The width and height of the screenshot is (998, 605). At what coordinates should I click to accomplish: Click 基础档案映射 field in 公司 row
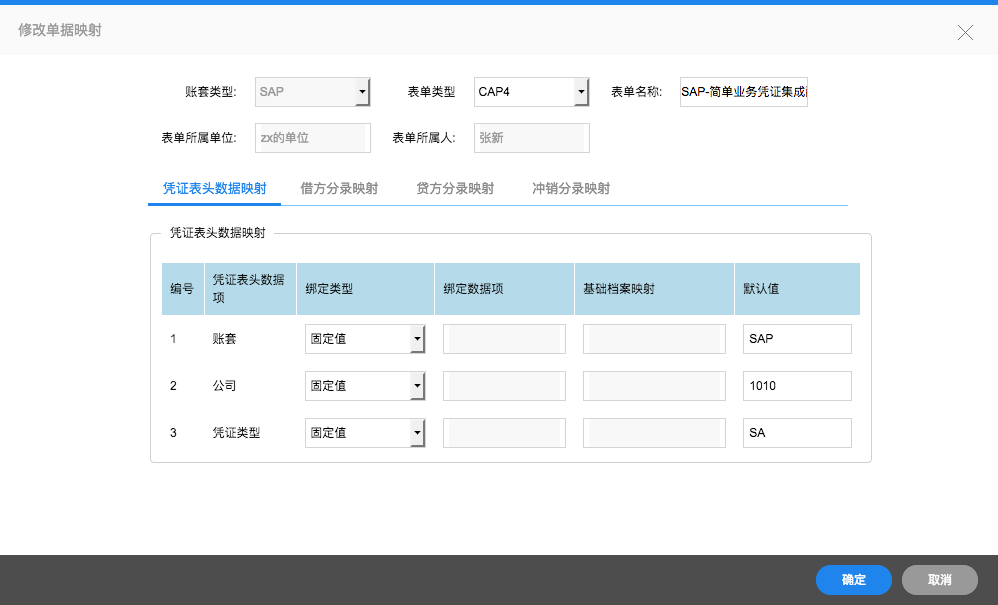[x=654, y=386]
